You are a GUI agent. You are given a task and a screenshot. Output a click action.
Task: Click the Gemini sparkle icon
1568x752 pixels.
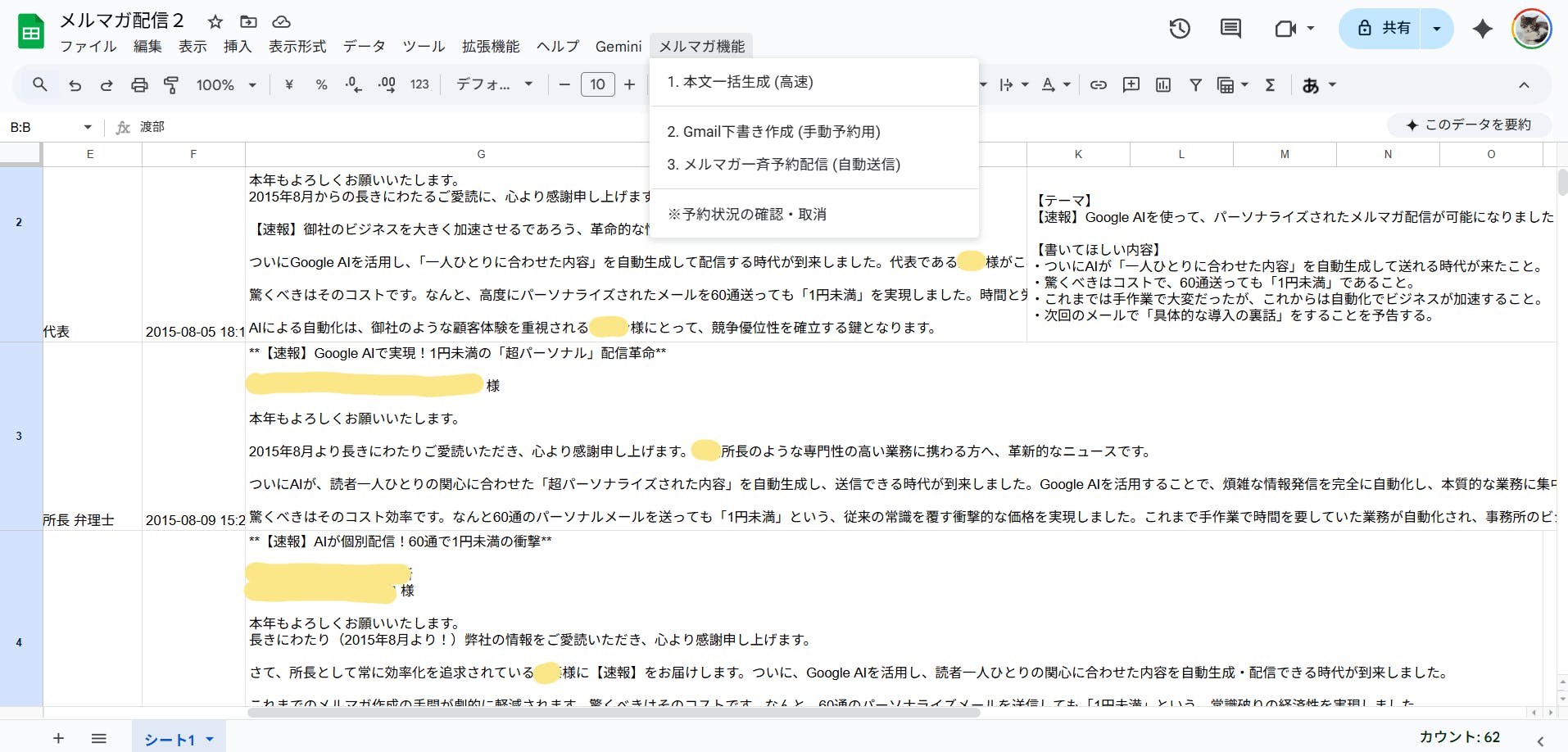click(1482, 29)
